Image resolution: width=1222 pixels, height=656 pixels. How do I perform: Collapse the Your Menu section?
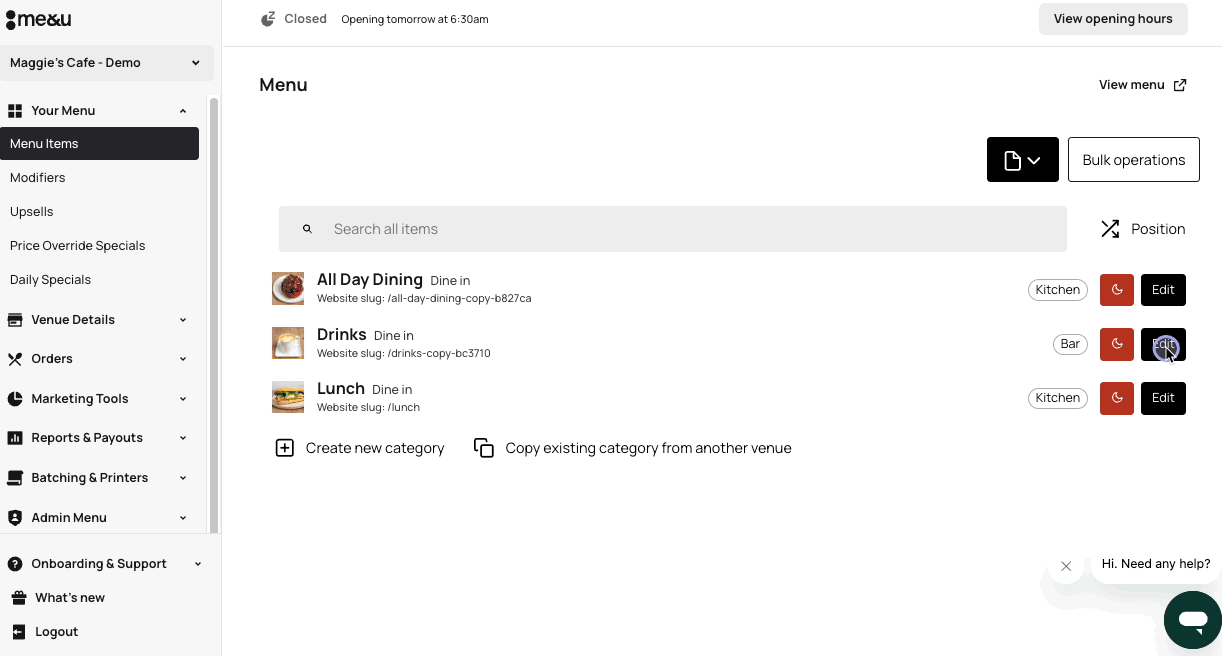(183, 111)
